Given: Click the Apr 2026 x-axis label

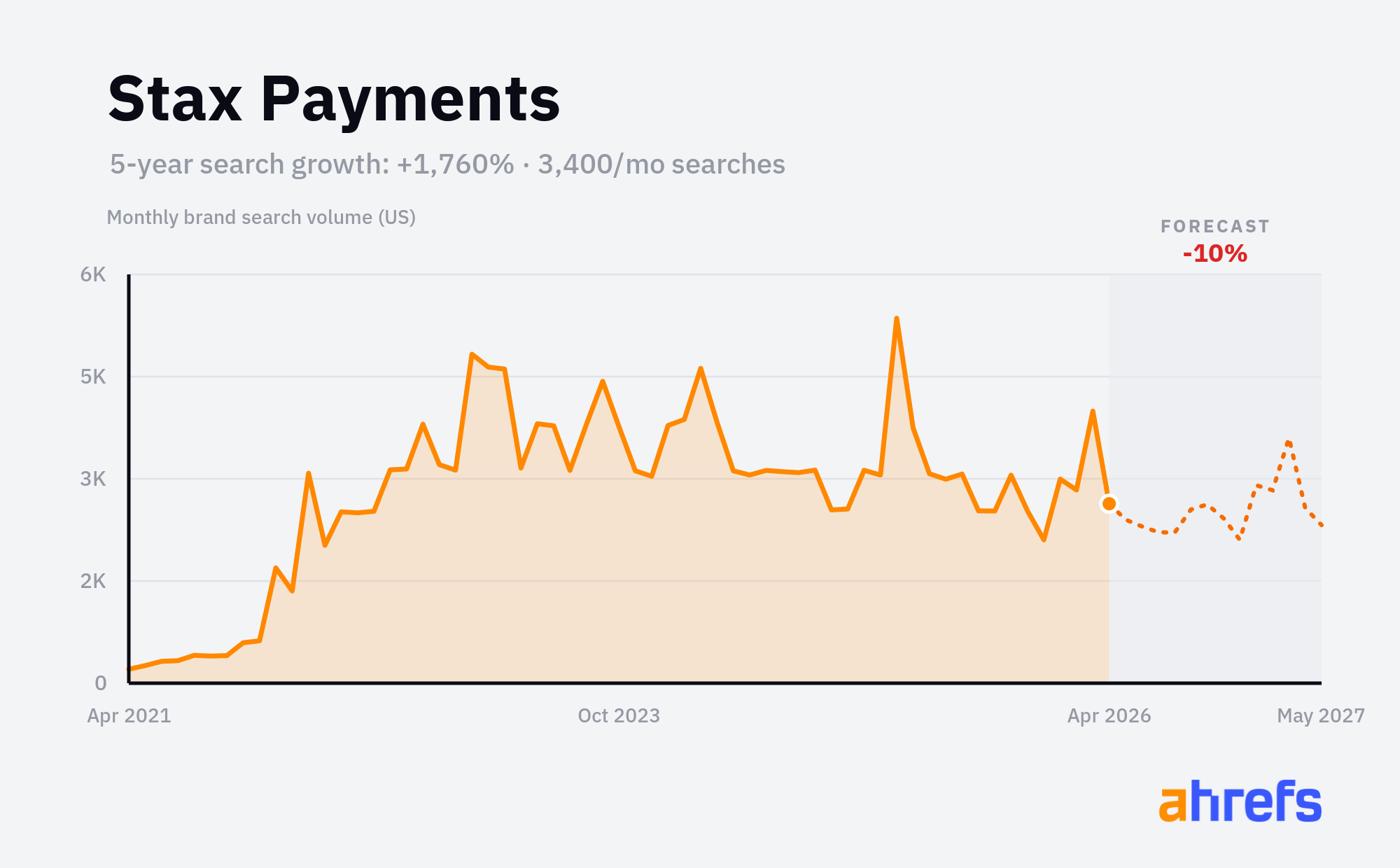Looking at the screenshot, I should click(1109, 715).
